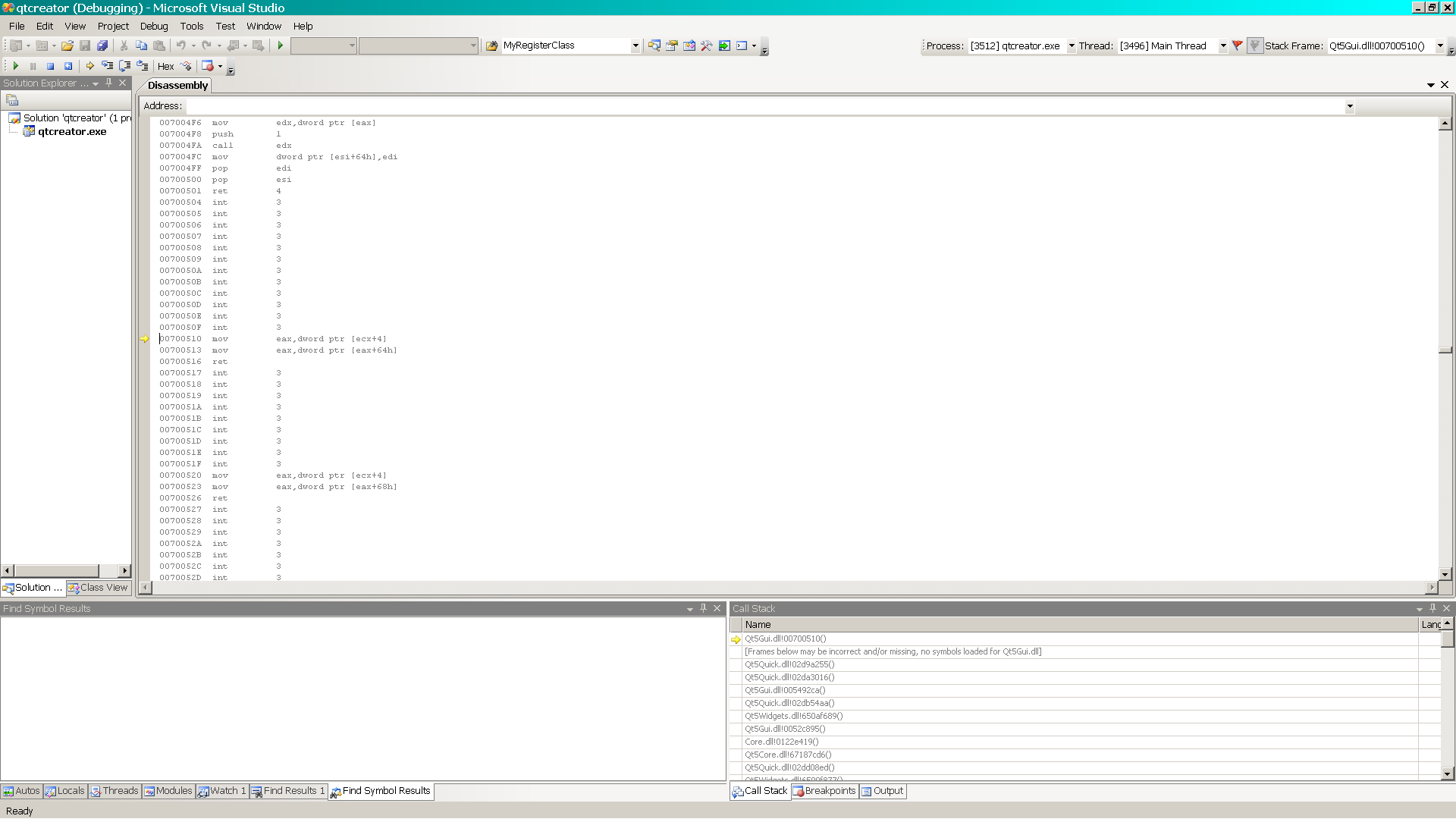Viewport: 1456px width, 819px height.
Task: Click Solution Explorer horizontal scrollbar right arrow
Action: 125,571
